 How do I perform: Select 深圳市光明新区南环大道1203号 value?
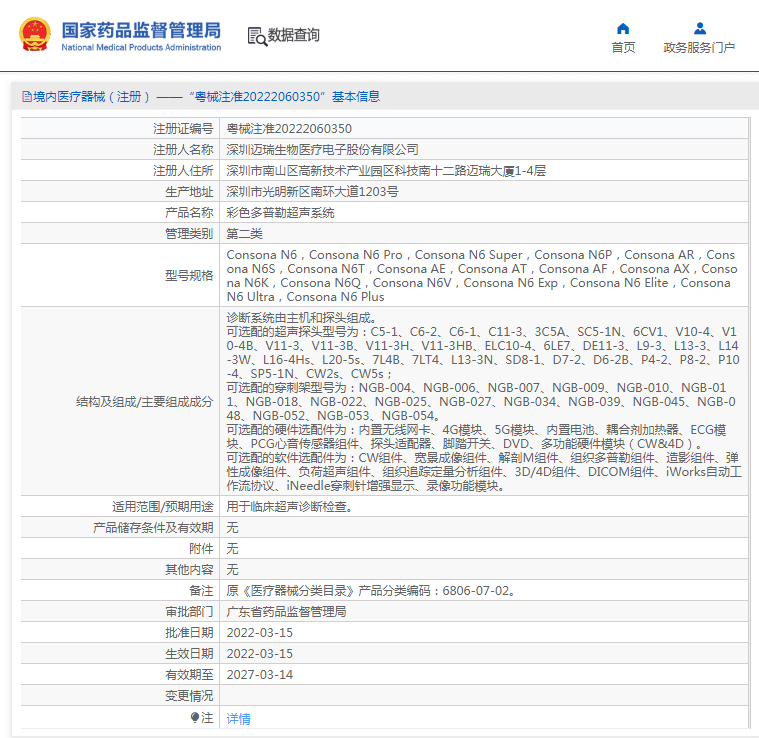tap(312, 192)
